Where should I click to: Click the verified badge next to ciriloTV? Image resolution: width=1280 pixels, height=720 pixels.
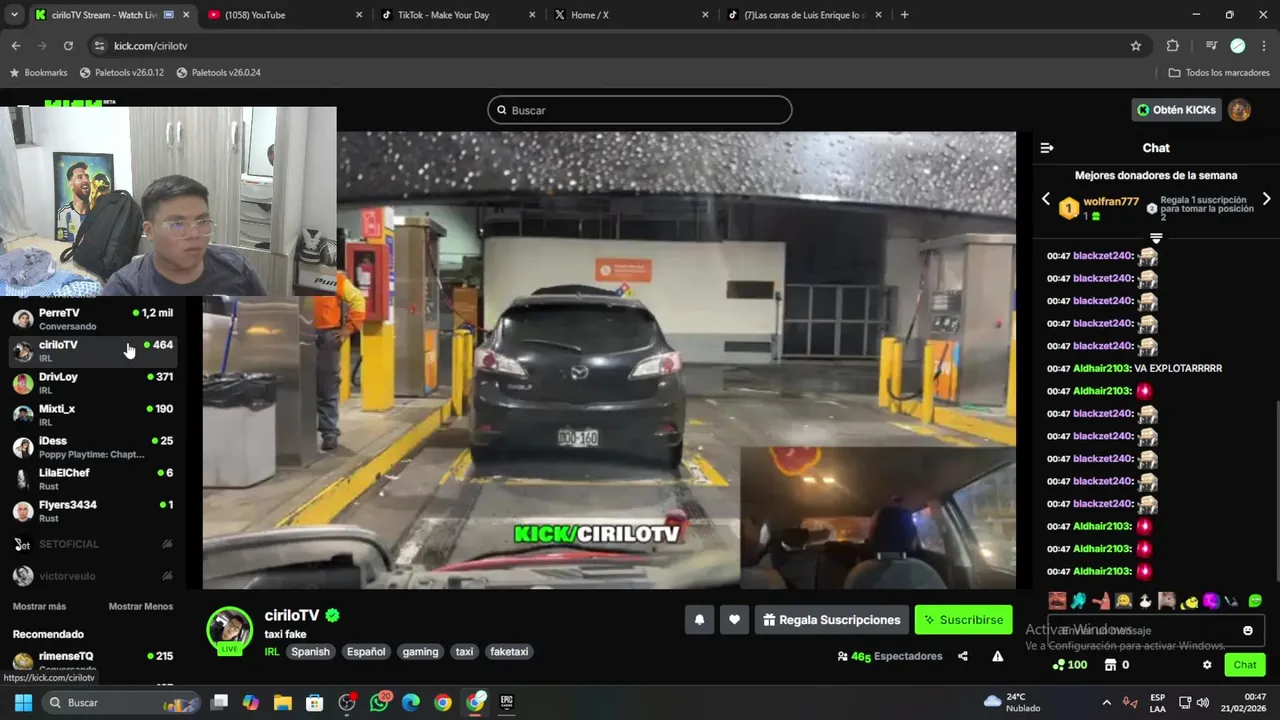tap(333, 616)
